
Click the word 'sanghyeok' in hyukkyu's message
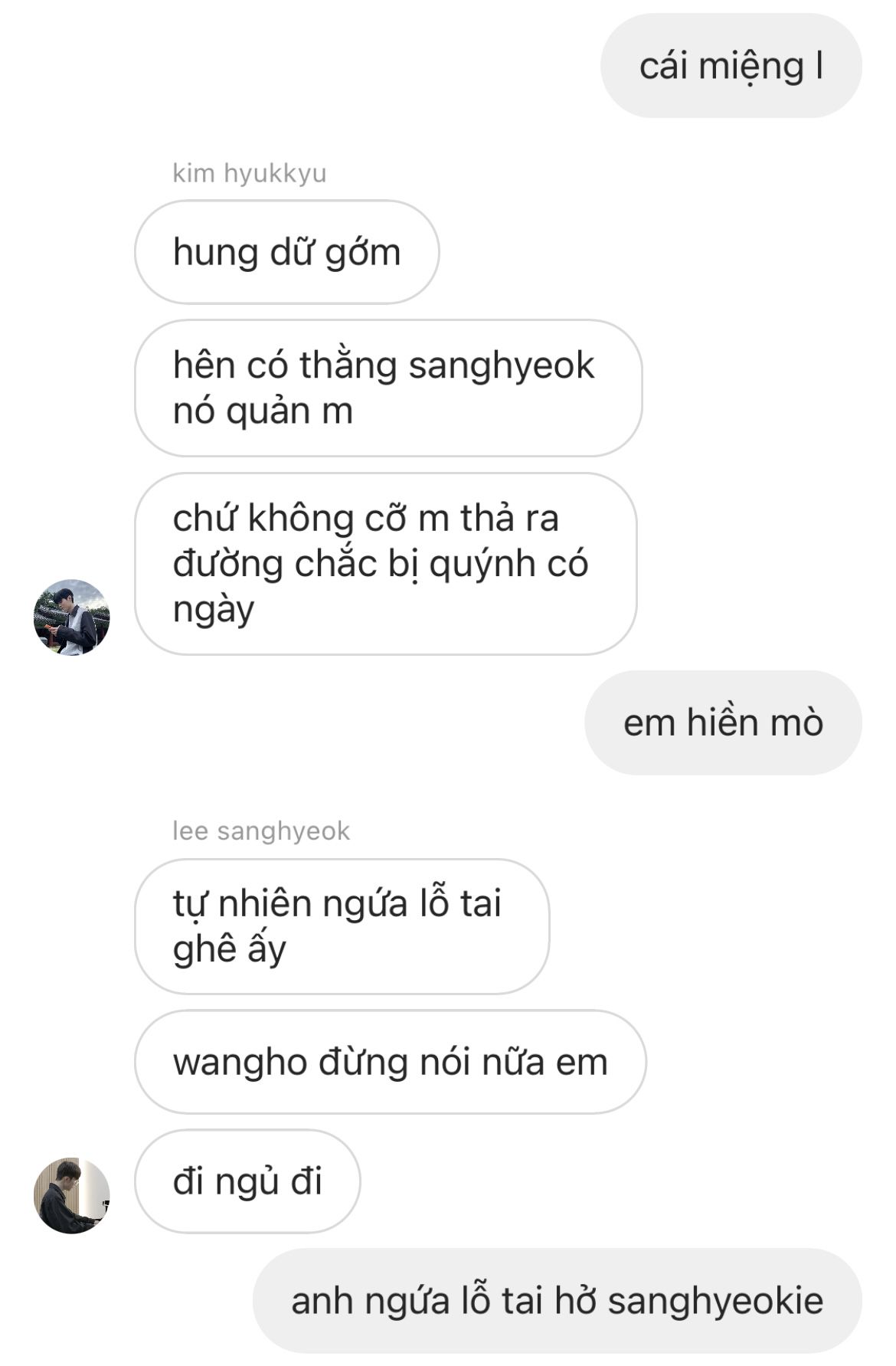(x=502, y=365)
